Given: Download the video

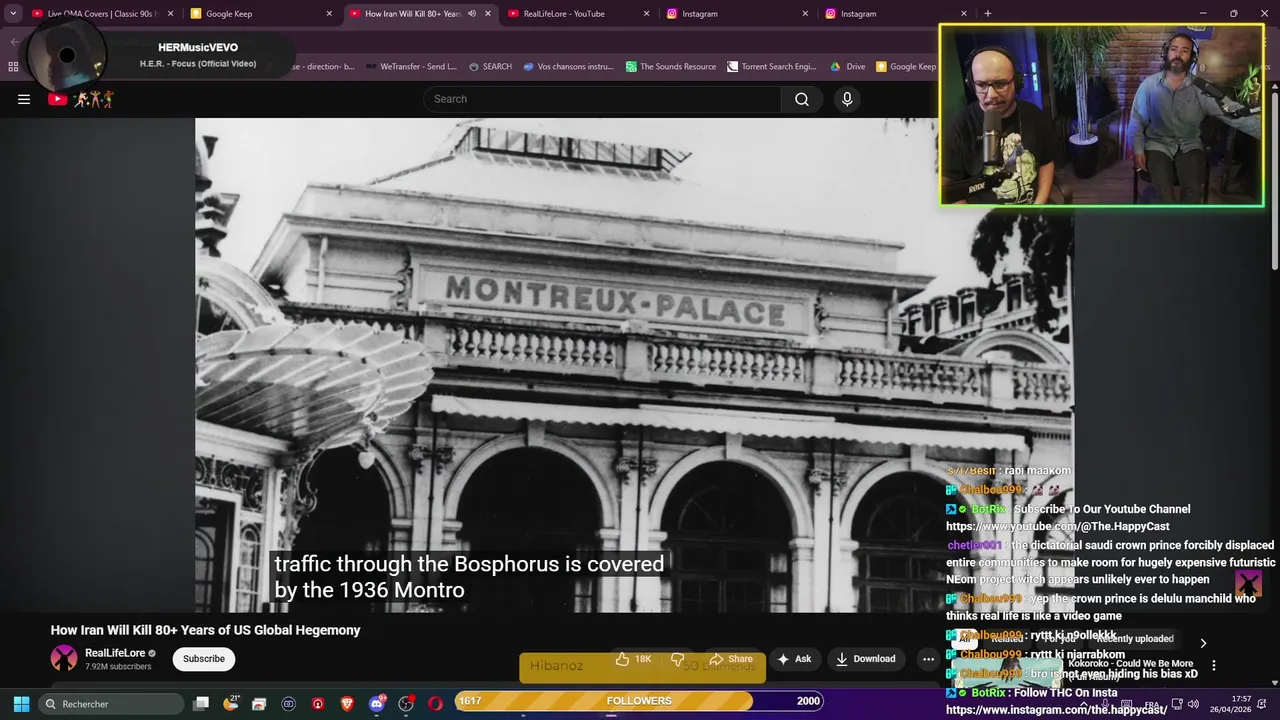Looking at the screenshot, I should pos(866,659).
